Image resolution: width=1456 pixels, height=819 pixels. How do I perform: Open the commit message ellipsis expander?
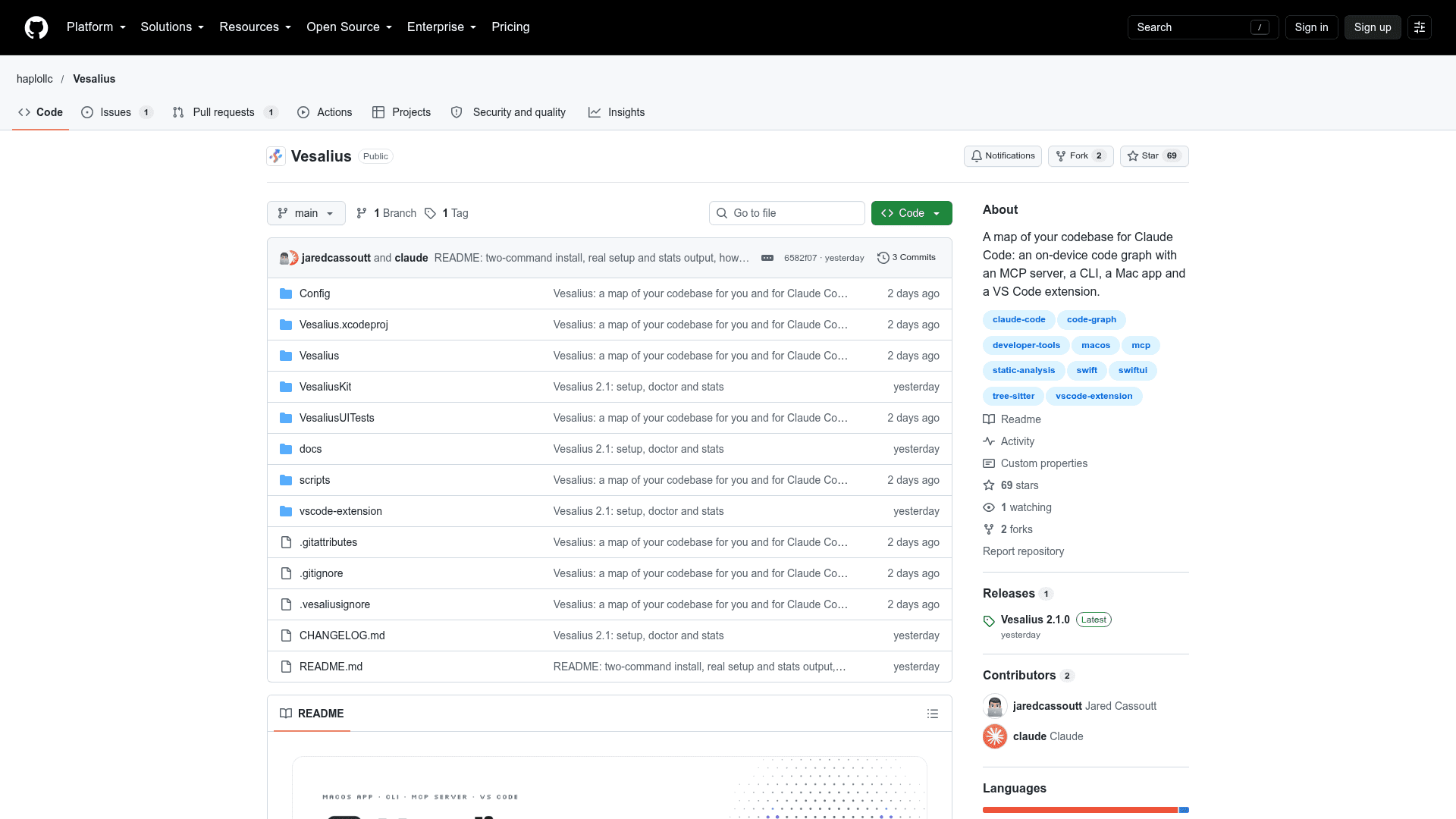767,258
